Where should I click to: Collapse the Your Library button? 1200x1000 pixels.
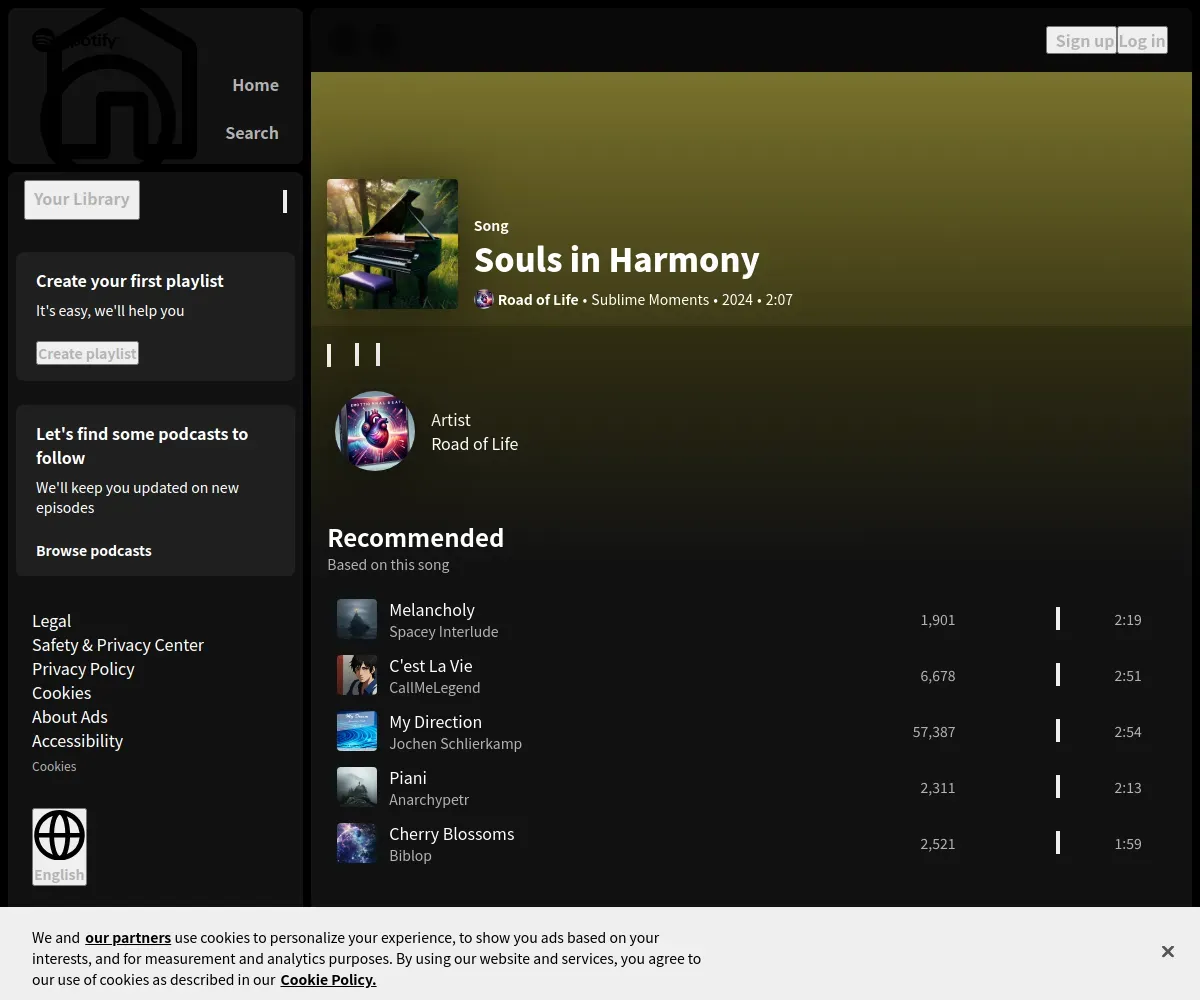pyautogui.click(x=82, y=199)
